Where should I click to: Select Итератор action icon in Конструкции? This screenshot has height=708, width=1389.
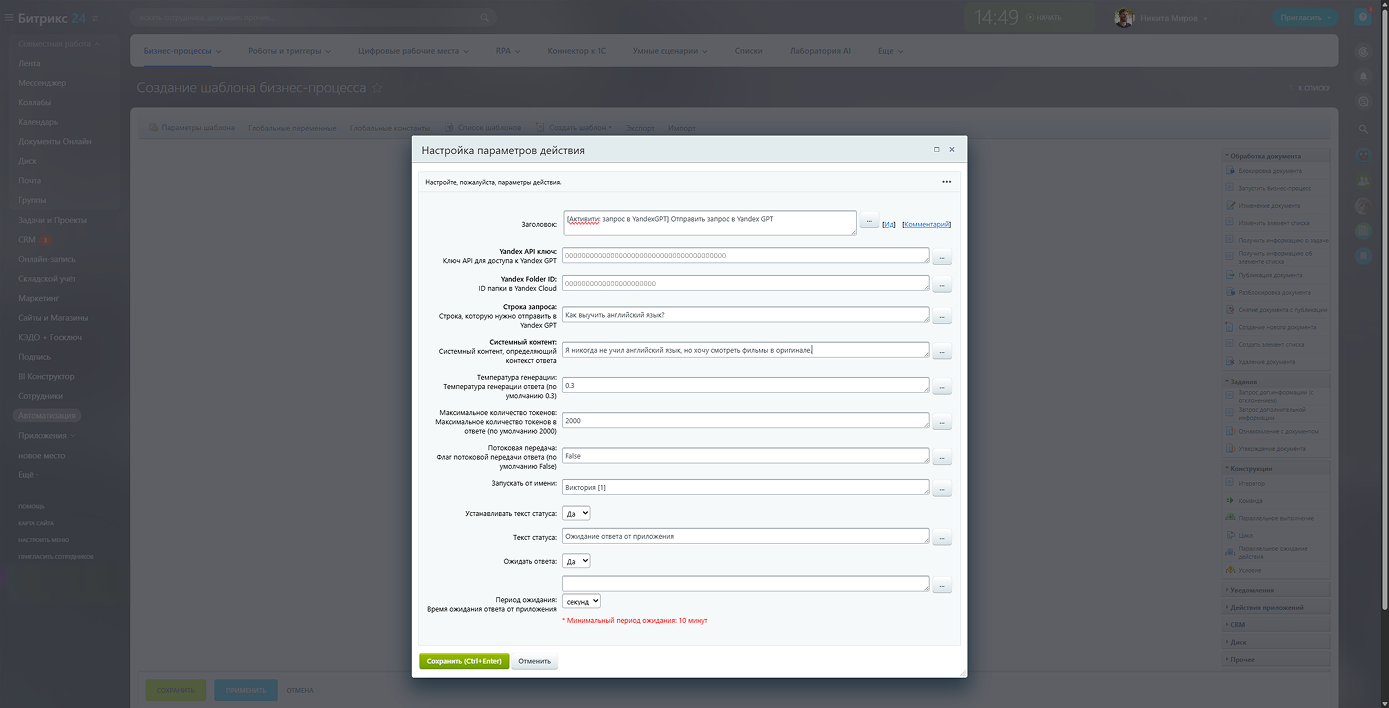(1232, 484)
